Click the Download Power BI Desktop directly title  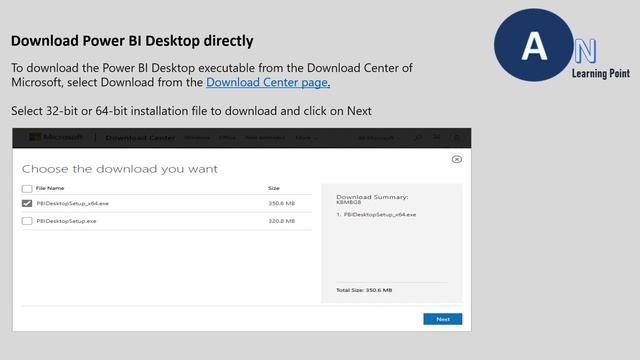coord(132,41)
